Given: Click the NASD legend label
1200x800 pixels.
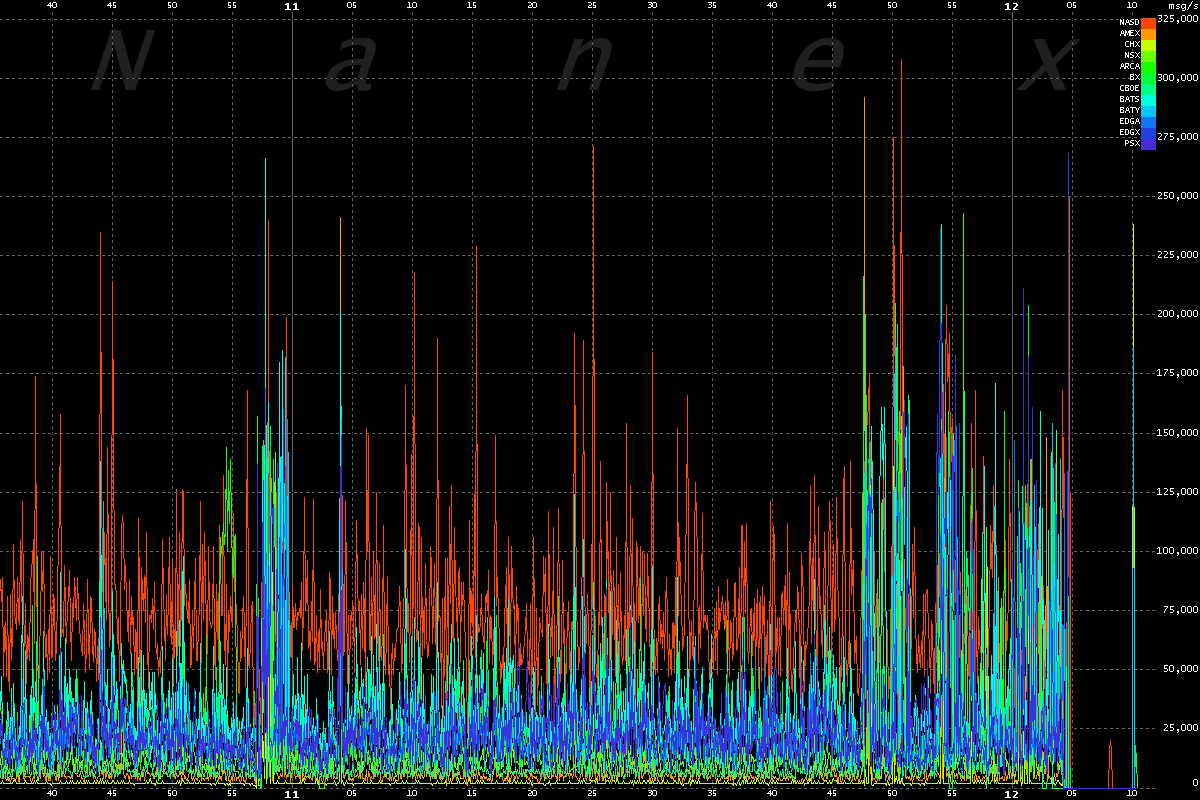Looking at the screenshot, I should [x=1129, y=22].
